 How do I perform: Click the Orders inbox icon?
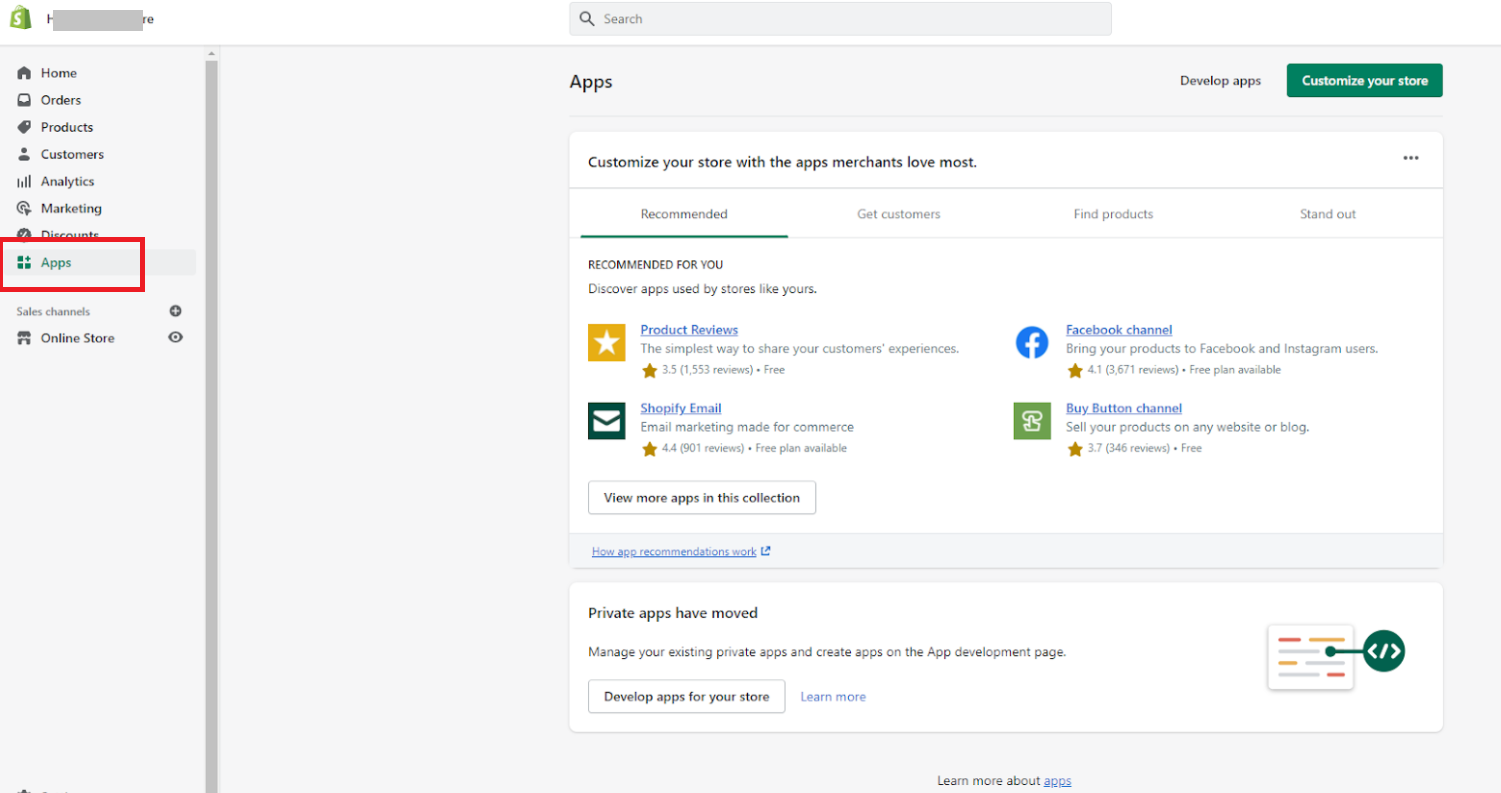pos(25,100)
